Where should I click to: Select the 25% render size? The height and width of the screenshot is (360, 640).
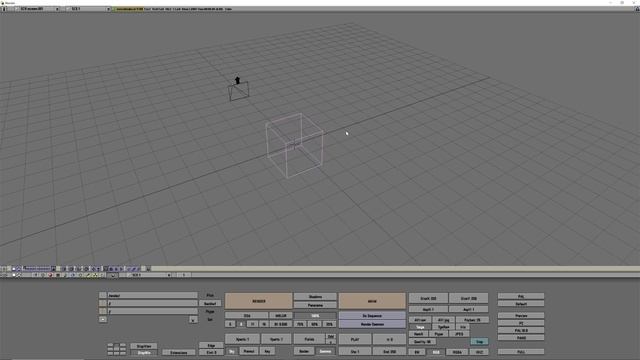329,324
